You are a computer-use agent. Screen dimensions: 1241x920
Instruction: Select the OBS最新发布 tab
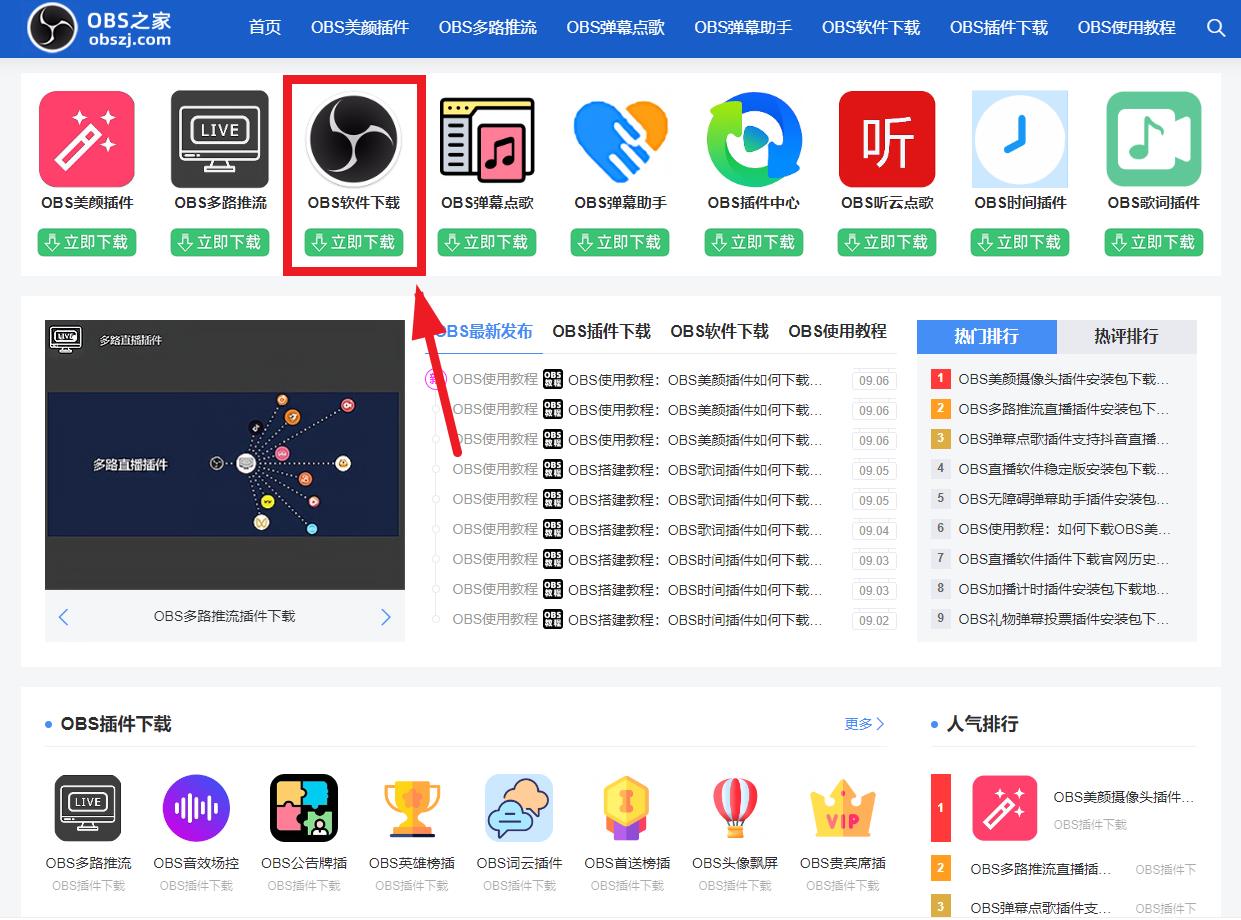(489, 332)
